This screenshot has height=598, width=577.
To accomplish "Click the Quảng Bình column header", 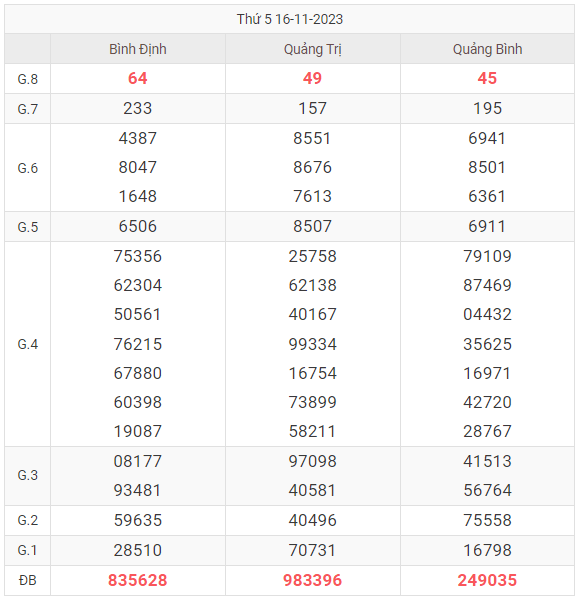I will pos(487,49).
